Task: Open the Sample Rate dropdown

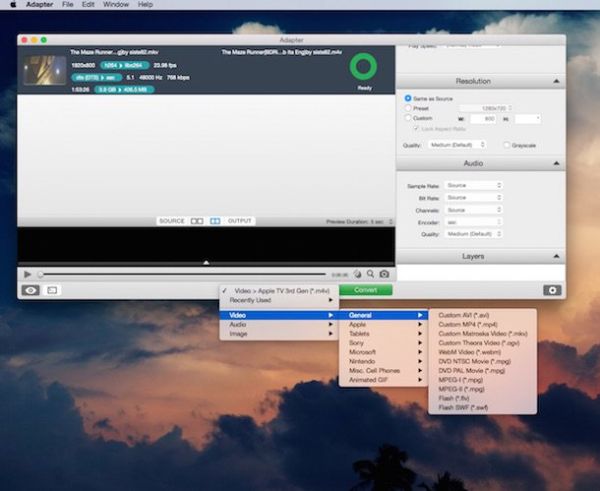Action: click(x=473, y=185)
